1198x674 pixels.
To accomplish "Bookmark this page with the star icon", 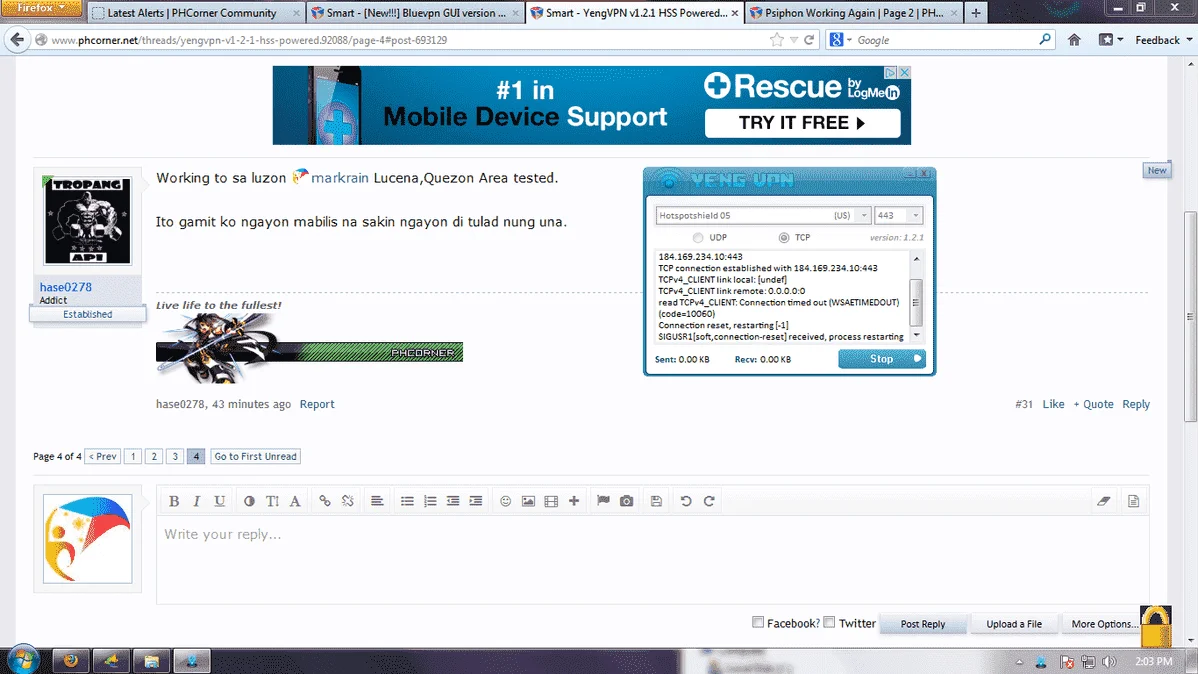I will tap(776, 40).
